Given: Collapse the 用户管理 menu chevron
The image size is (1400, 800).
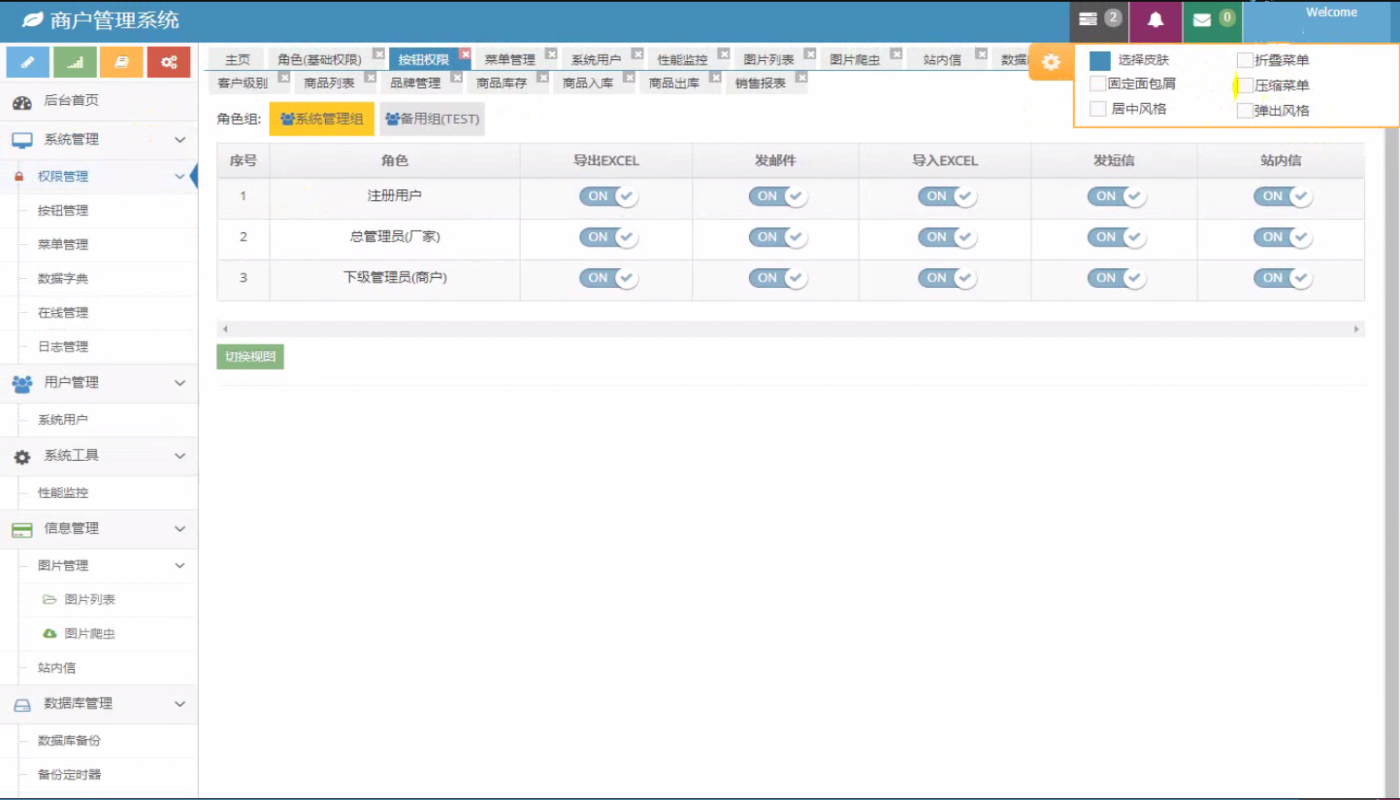Looking at the screenshot, I should [x=180, y=383].
